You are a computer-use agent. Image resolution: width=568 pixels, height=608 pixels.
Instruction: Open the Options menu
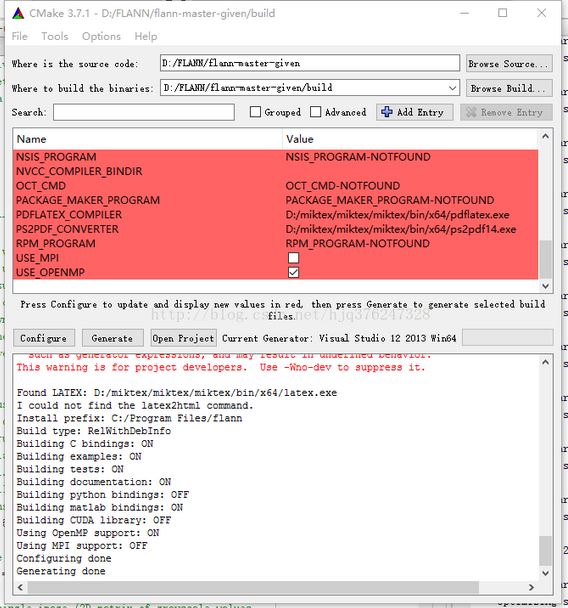click(101, 36)
